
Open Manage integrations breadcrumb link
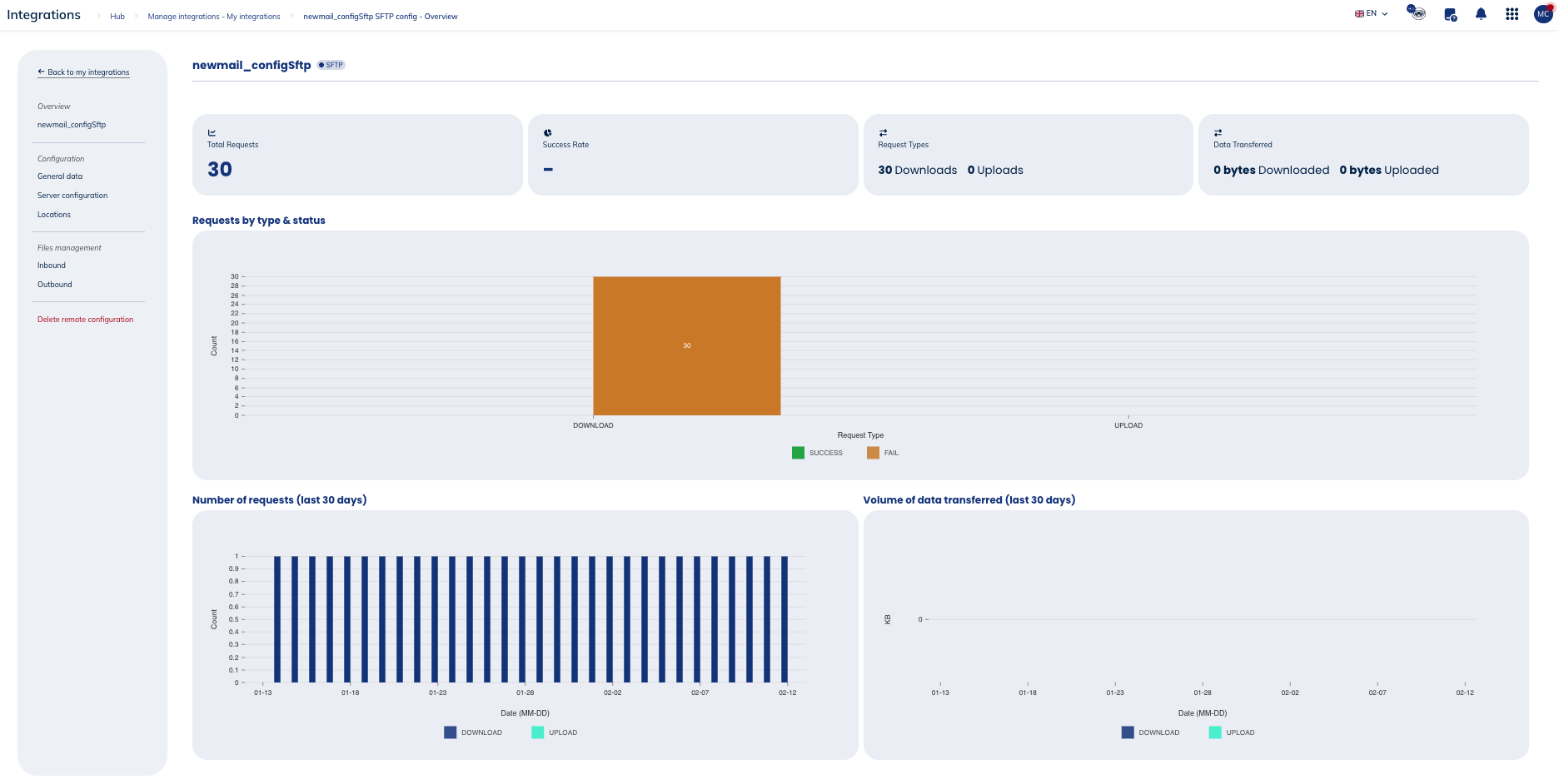(x=214, y=17)
